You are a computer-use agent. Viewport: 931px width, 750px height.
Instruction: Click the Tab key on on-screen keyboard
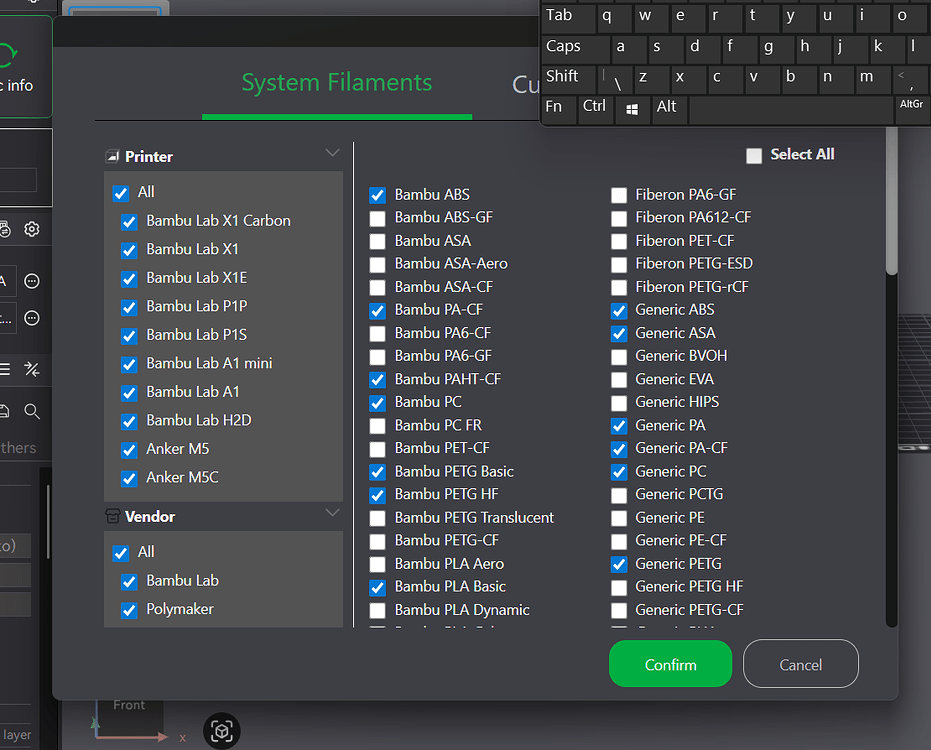tap(568, 17)
